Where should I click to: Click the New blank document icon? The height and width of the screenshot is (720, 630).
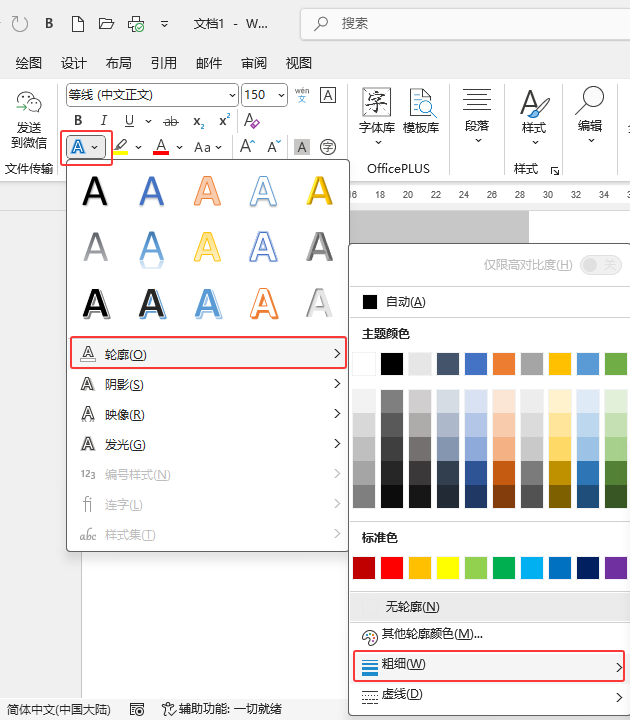[78, 23]
